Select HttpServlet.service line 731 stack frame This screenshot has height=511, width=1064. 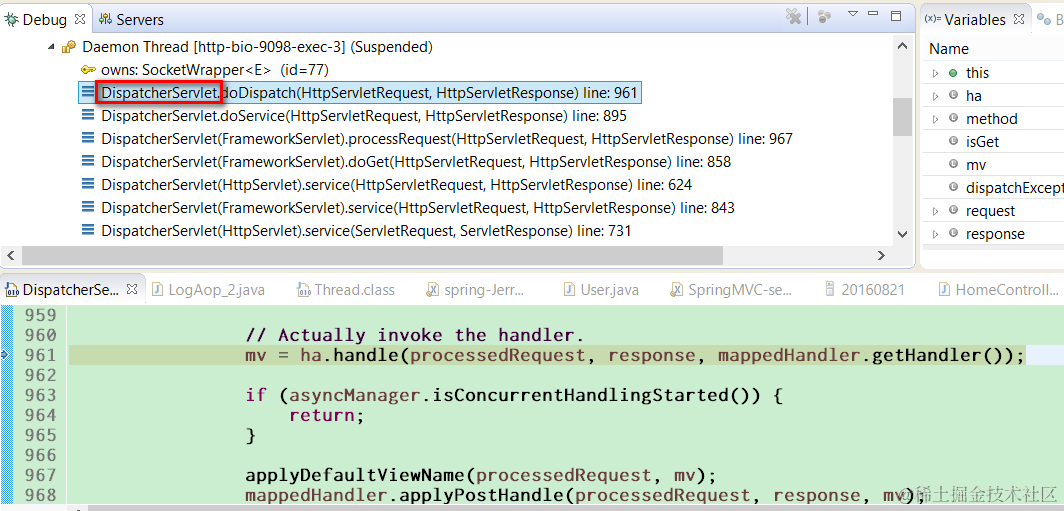[x=366, y=231]
